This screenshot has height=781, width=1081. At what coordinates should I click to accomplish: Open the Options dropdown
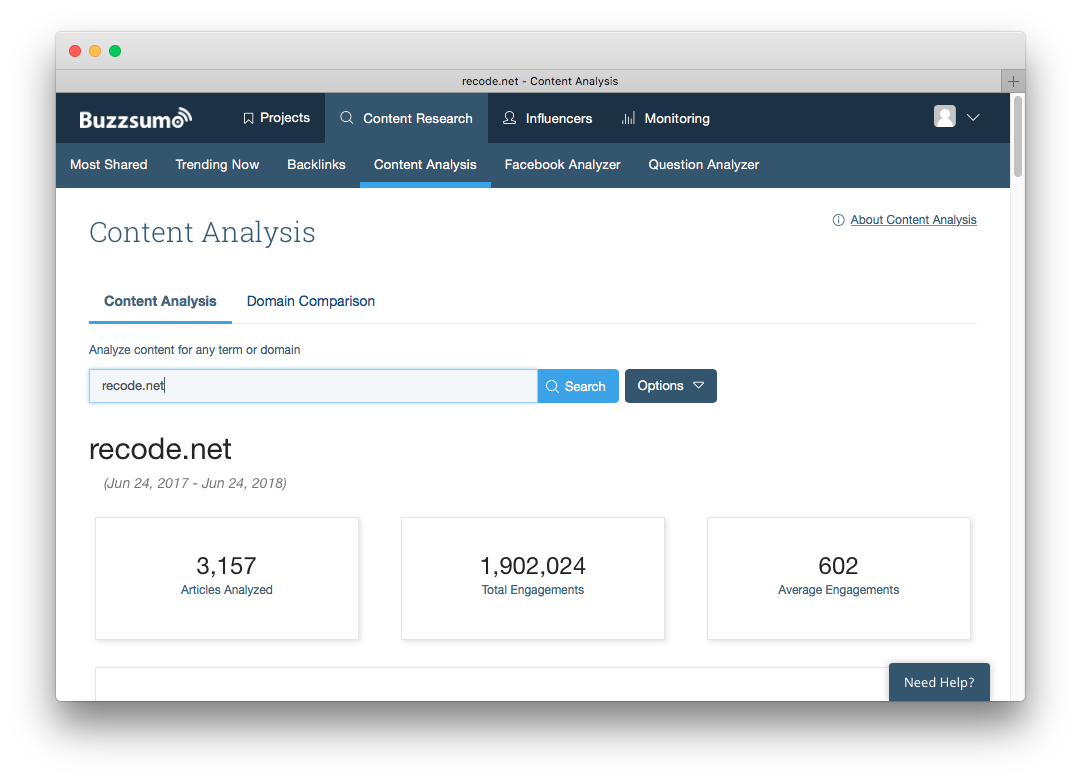pyautogui.click(x=671, y=386)
